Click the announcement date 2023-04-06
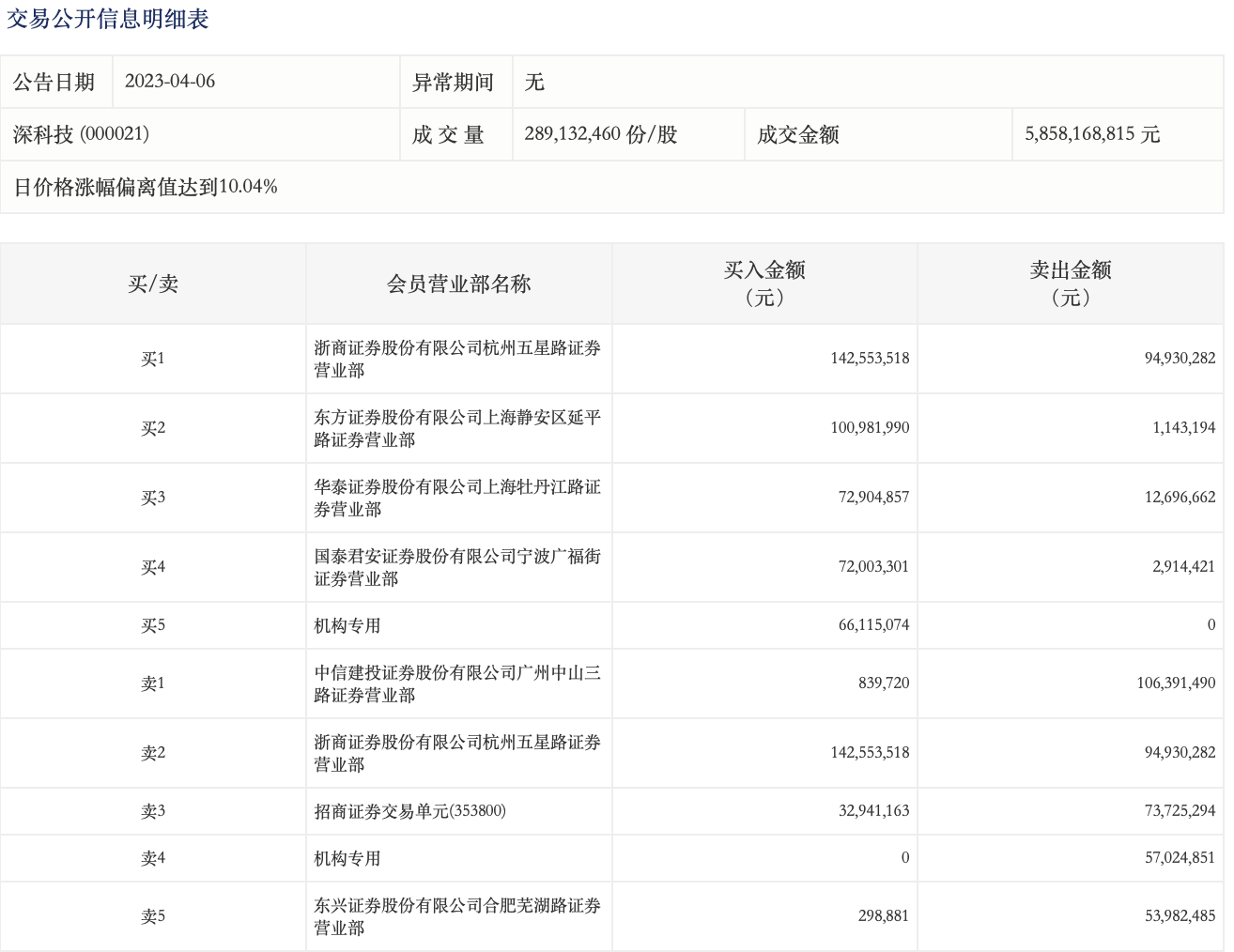The image size is (1234, 952). pos(170,82)
